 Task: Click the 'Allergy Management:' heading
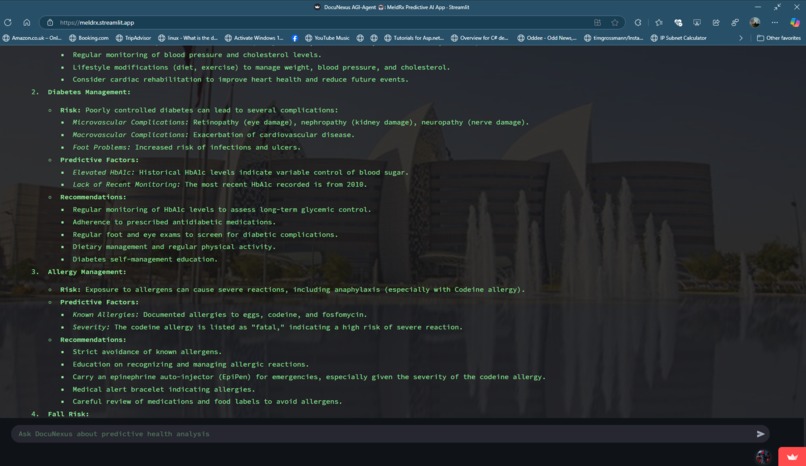pos(87,272)
